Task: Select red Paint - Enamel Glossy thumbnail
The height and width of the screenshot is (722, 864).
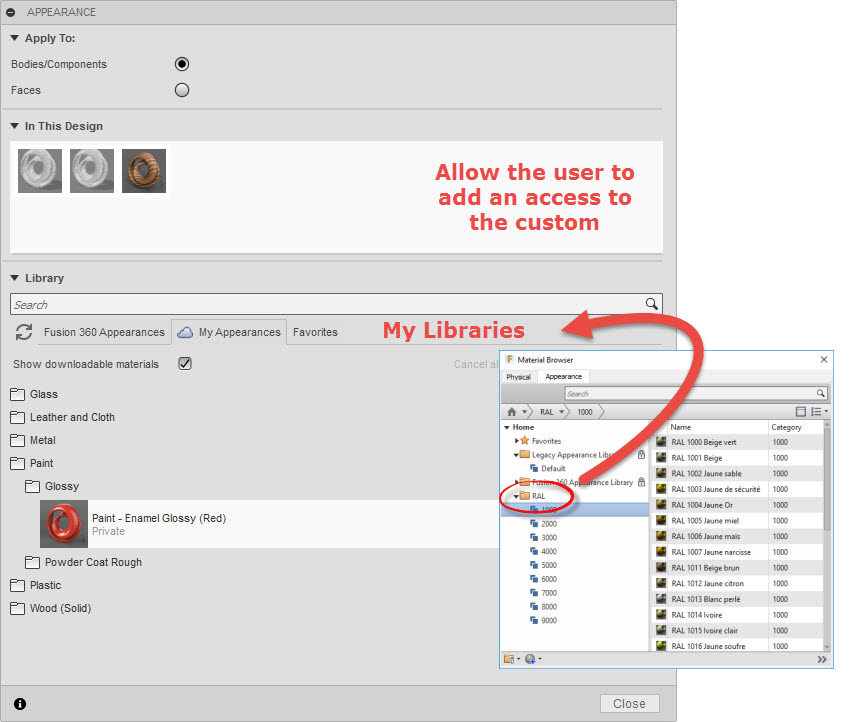Action: (64, 524)
